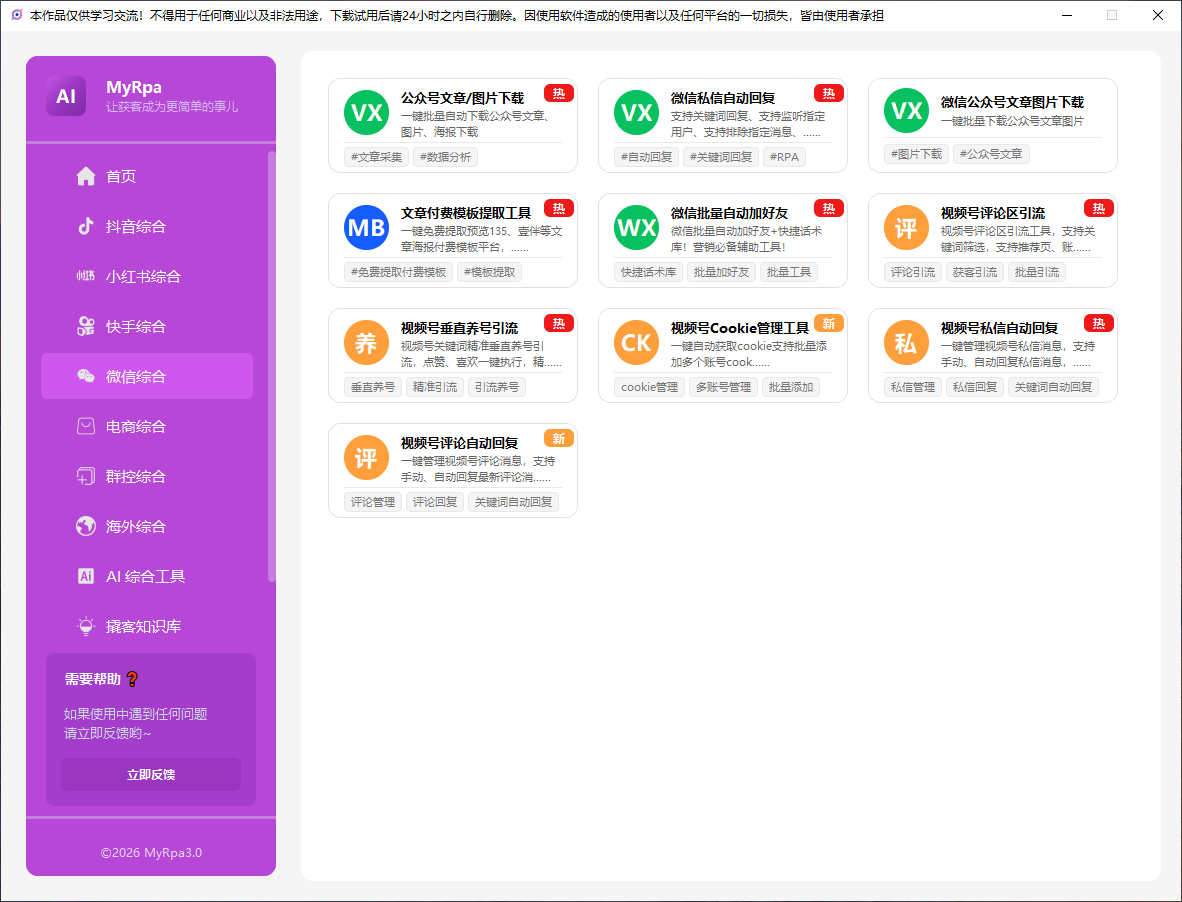Click VX icon of 公众号文章/图片下载
Image resolution: width=1182 pixels, height=902 pixels.
click(366, 112)
